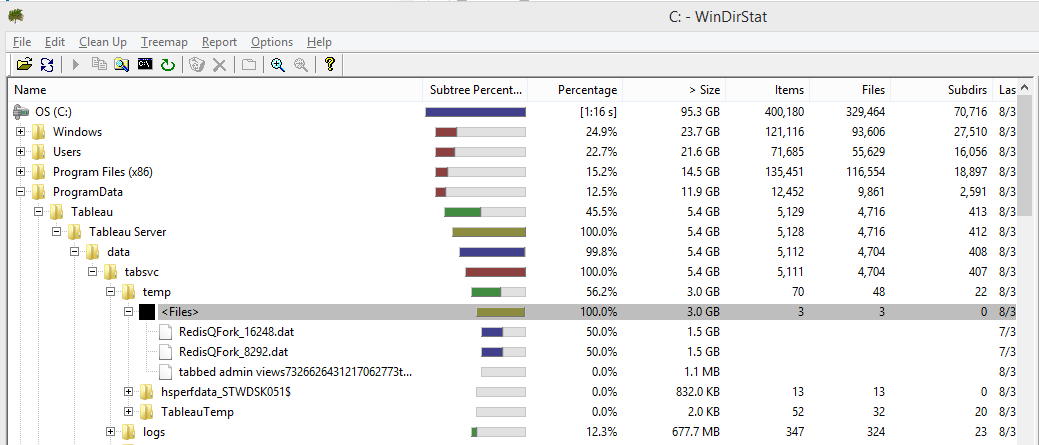The height and width of the screenshot is (445, 1039).
Task: Click the Delete permanently X icon
Action: 219,64
